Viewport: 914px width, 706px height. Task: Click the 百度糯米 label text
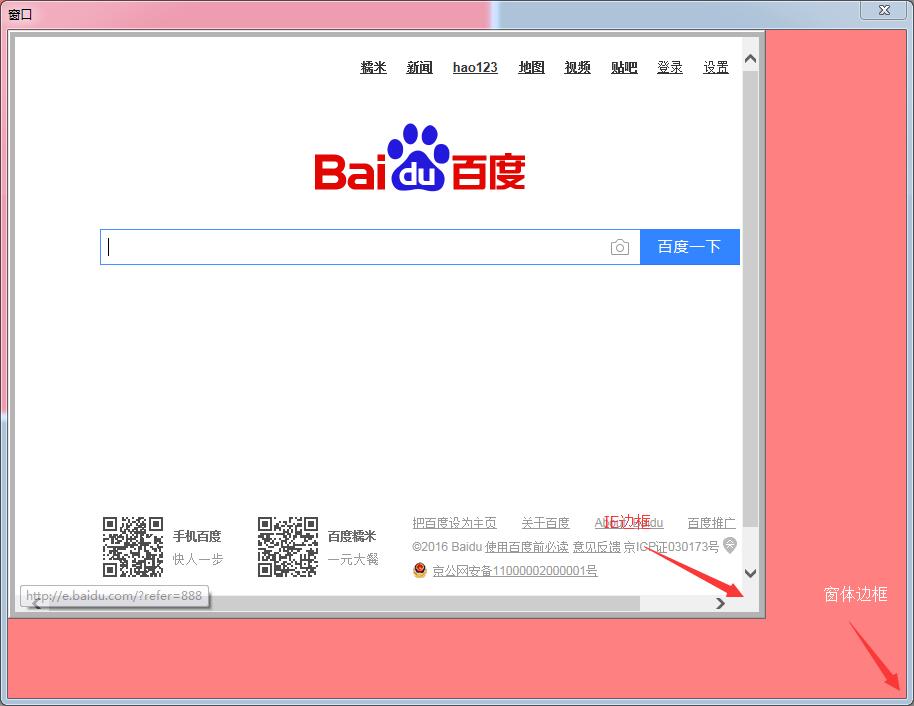click(x=352, y=536)
